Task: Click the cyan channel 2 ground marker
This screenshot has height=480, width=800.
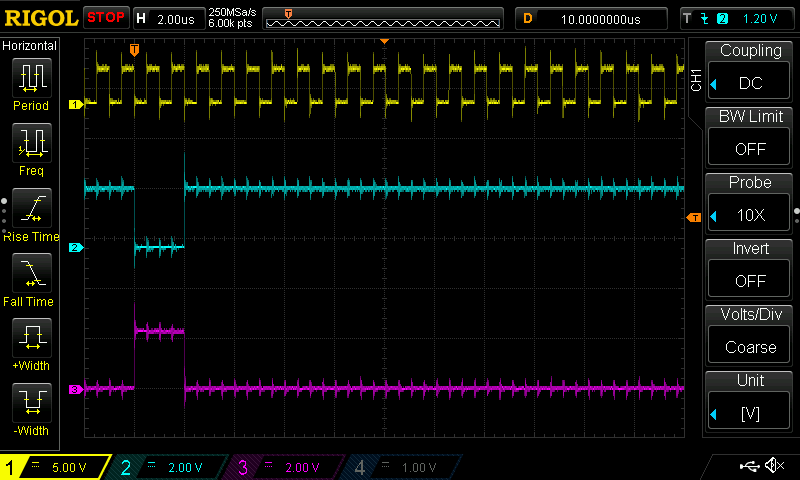Action: coord(76,247)
